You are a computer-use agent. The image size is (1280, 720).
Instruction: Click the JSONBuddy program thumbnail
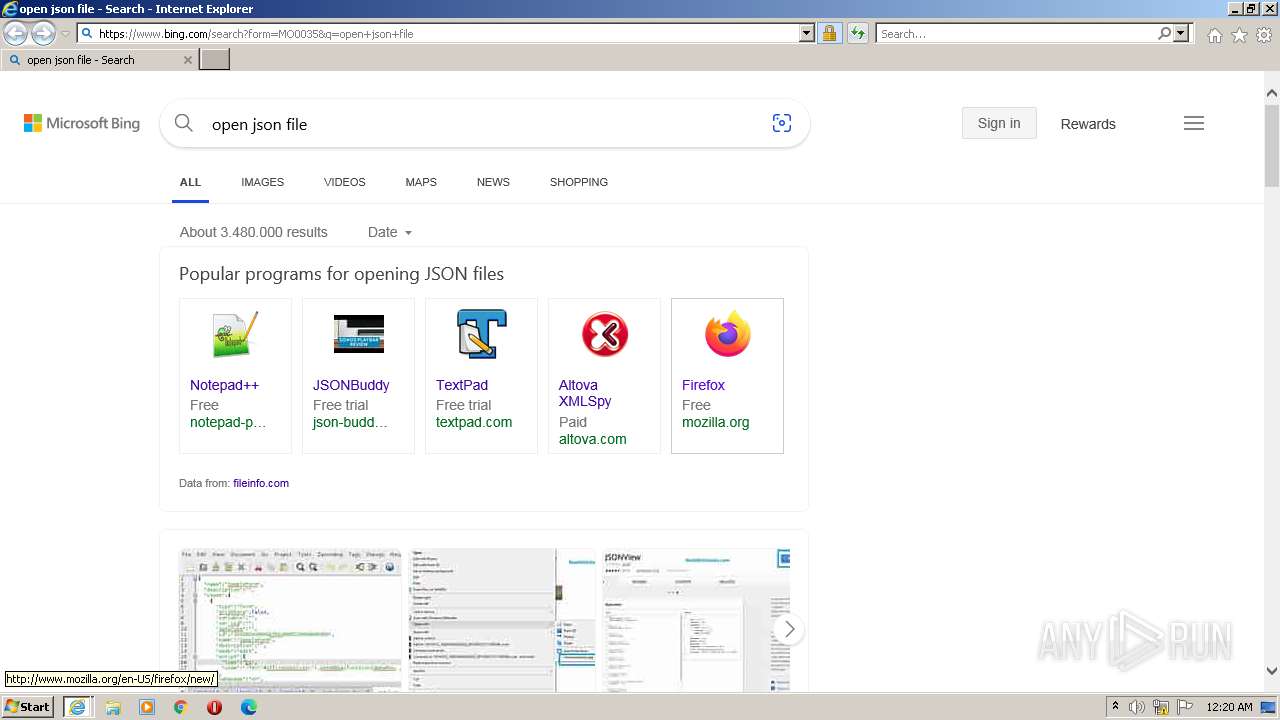coord(359,334)
